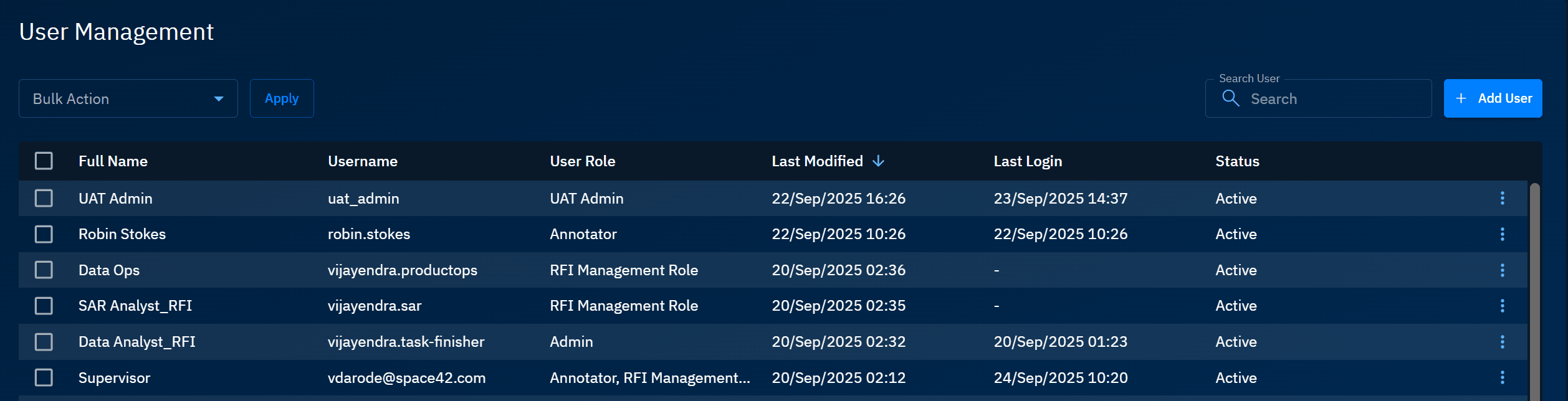Image resolution: width=1568 pixels, height=401 pixels.
Task: Open row options for SAR Analyst_RFI
Action: pos(1502,306)
